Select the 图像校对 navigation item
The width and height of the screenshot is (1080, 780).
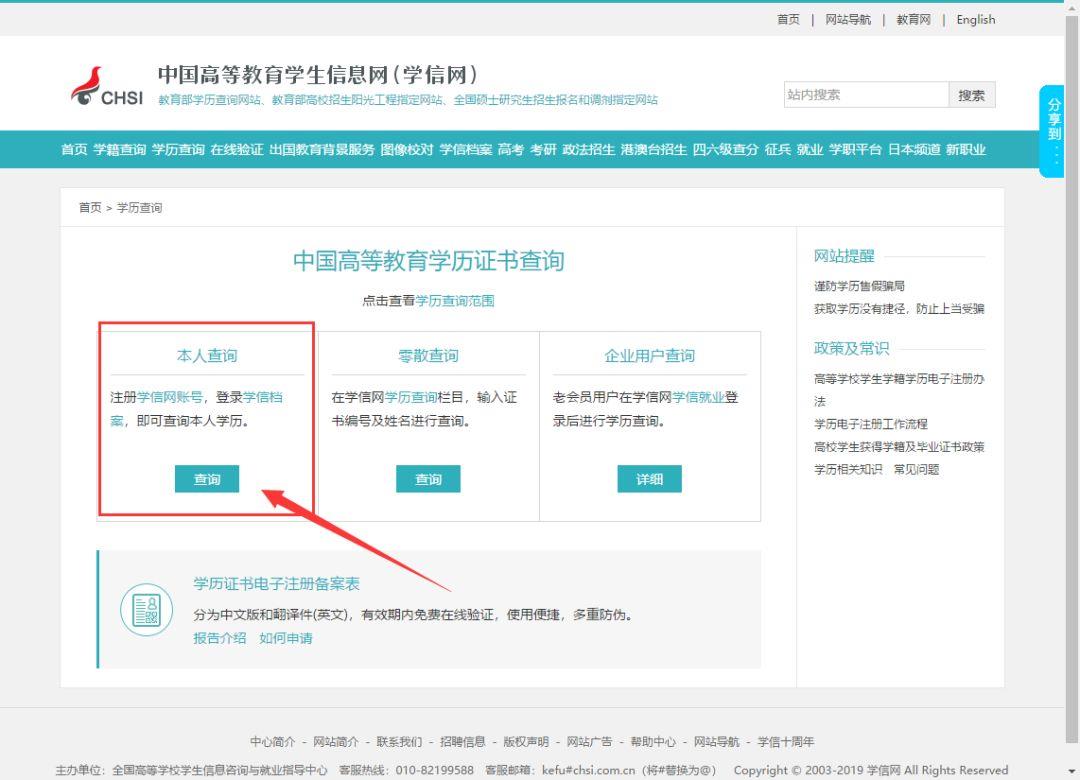(x=407, y=150)
